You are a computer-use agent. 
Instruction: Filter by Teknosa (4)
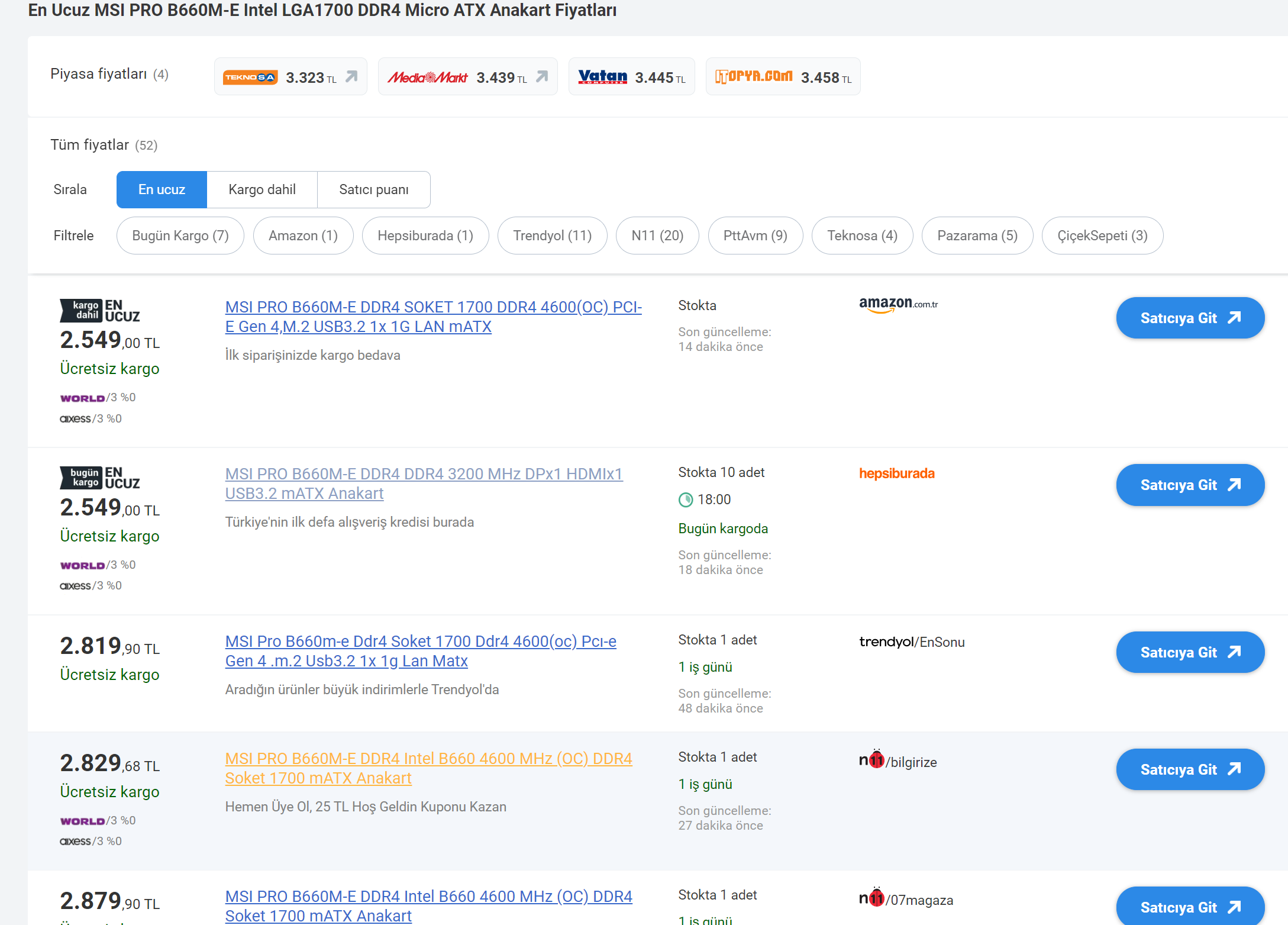tap(863, 236)
